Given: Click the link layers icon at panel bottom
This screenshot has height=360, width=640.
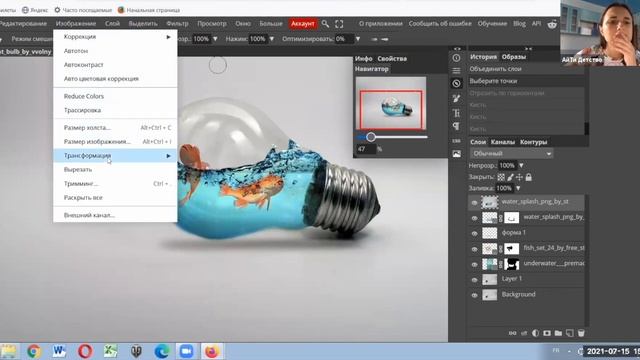Looking at the screenshot, I should click(x=512, y=333).
